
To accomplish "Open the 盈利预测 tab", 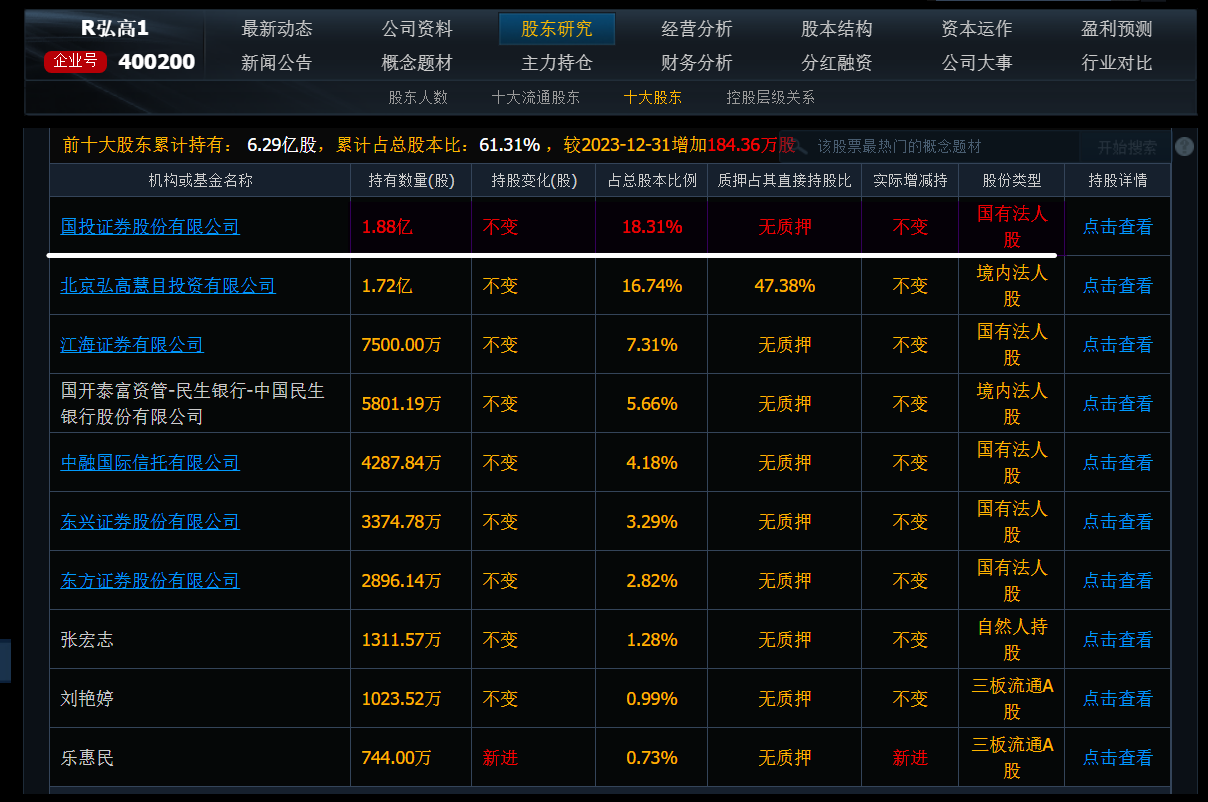I will (1117, 29).
